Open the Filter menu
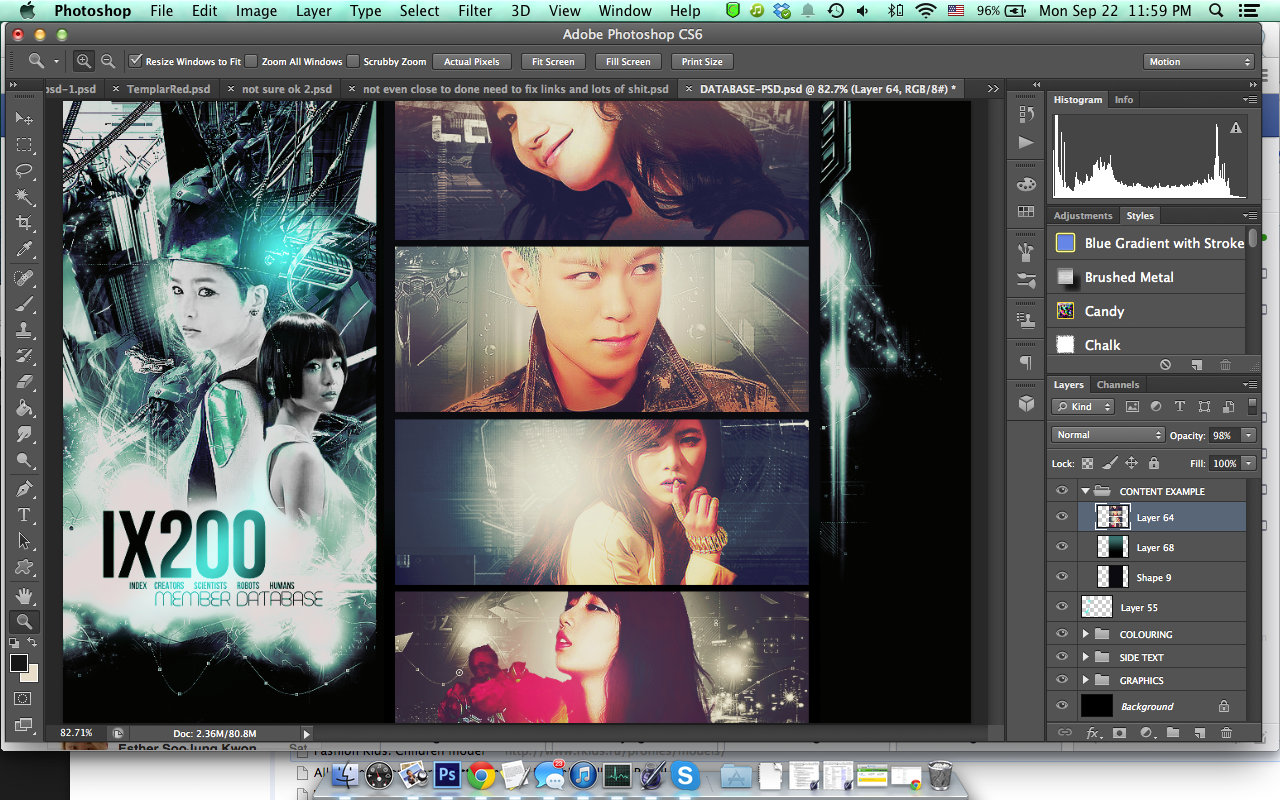Image resolution: width=1280 pixels, height=800 pixels. tap(475, 11)
